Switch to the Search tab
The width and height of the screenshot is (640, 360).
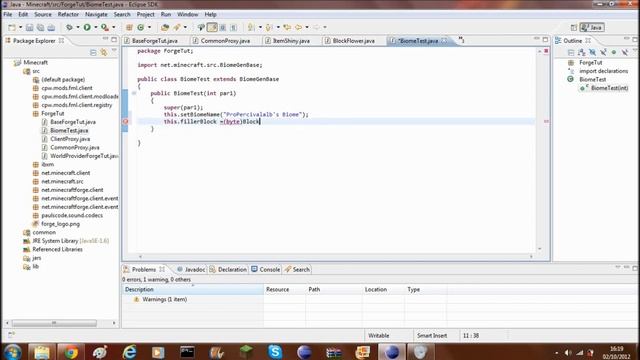coord(297,269)
